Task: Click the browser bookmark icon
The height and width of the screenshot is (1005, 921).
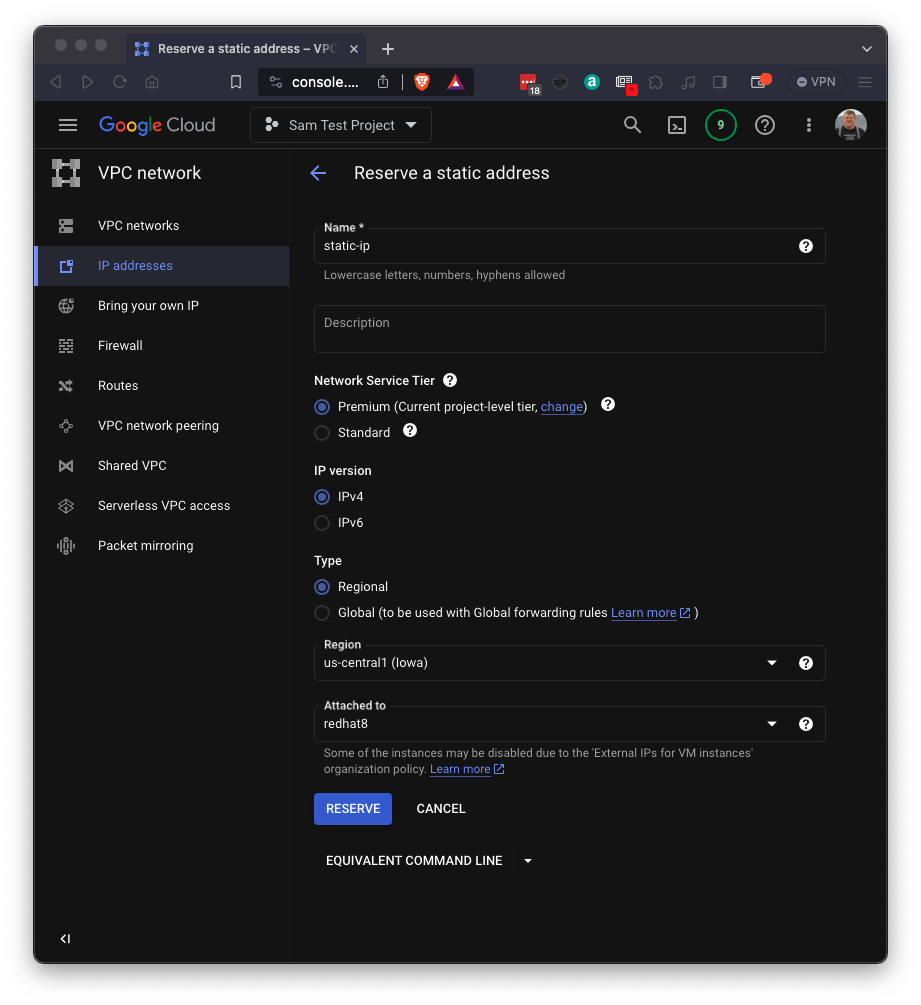Action: point(236,82)
